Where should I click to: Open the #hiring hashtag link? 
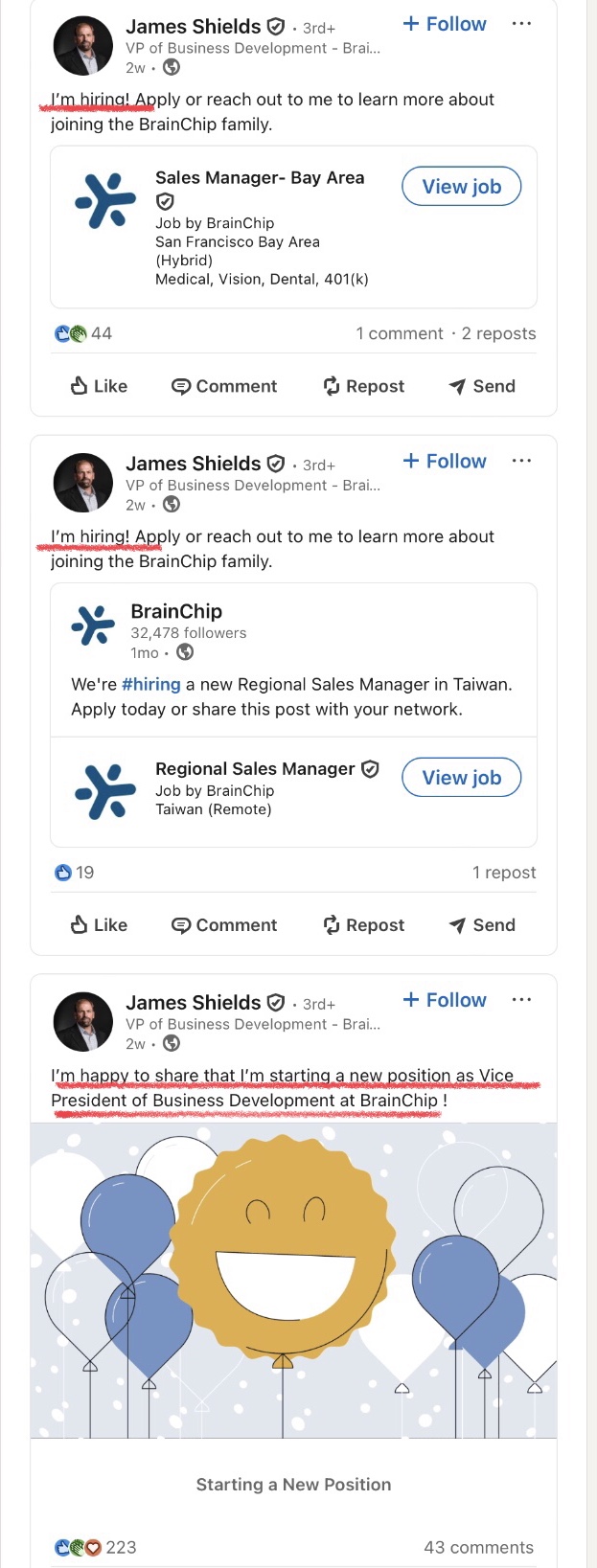[x=151, y=684]
